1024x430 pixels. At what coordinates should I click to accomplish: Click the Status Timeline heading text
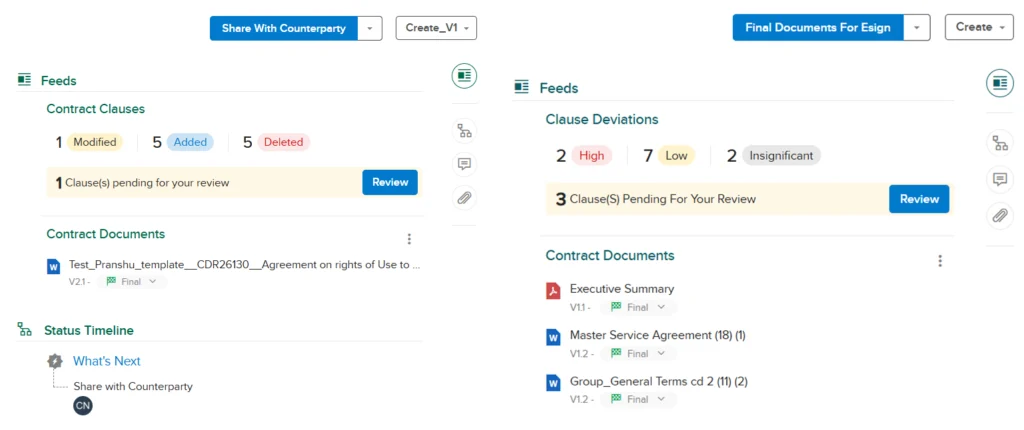coord(89,330)
